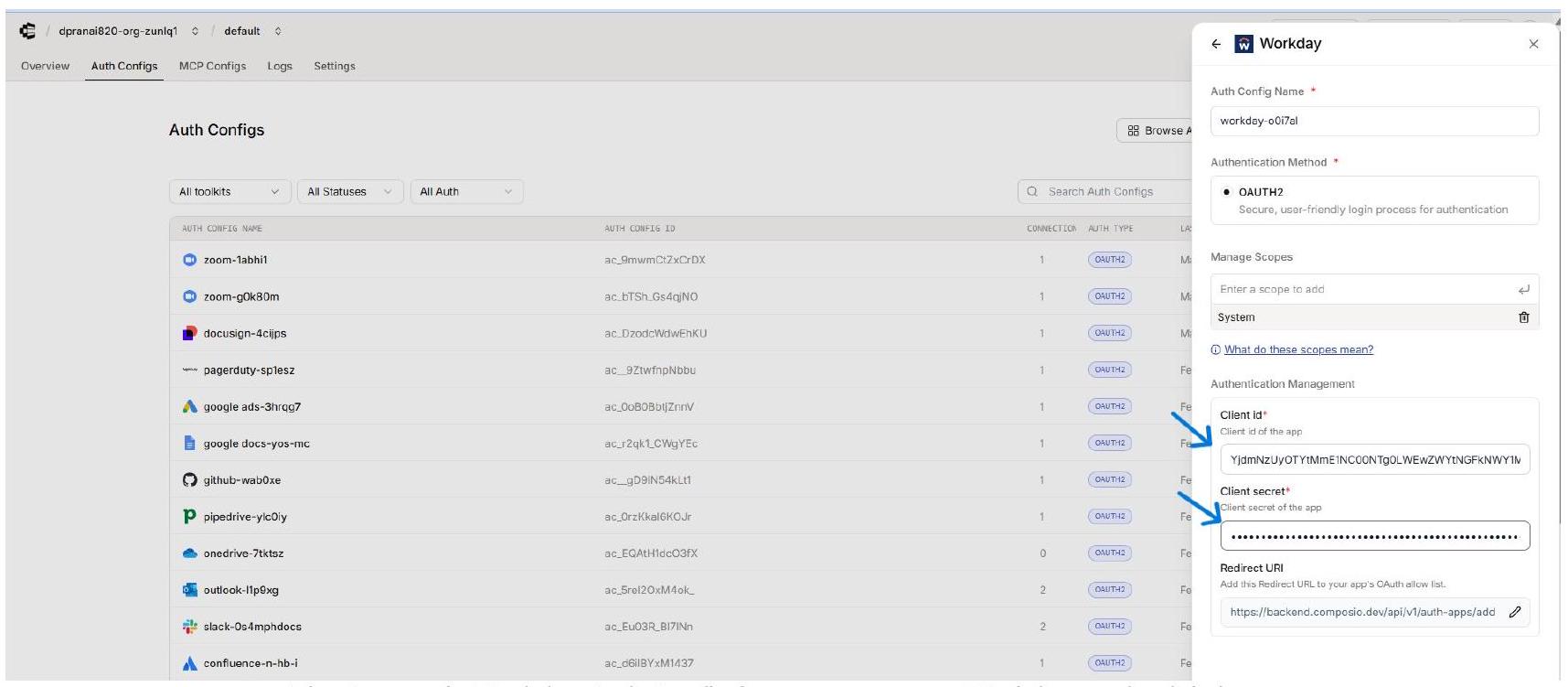Click the search magnifier icon
The width and height of the screenshot is (1568, 687).
(1032, 191)
